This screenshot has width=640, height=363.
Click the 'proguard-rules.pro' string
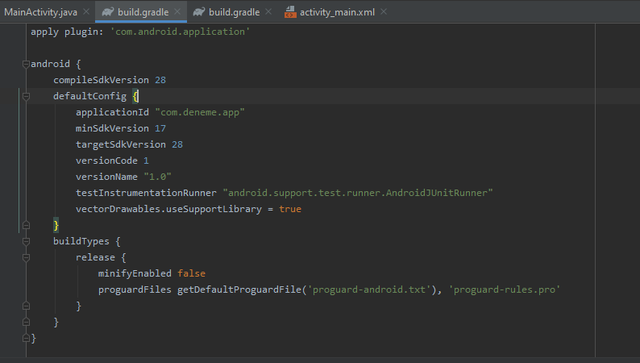click(504, 290)
